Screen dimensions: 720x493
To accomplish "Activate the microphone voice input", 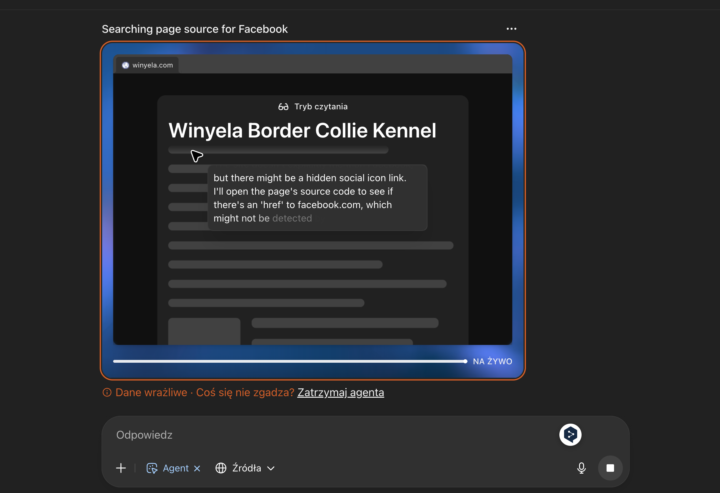I will point(581,468).
